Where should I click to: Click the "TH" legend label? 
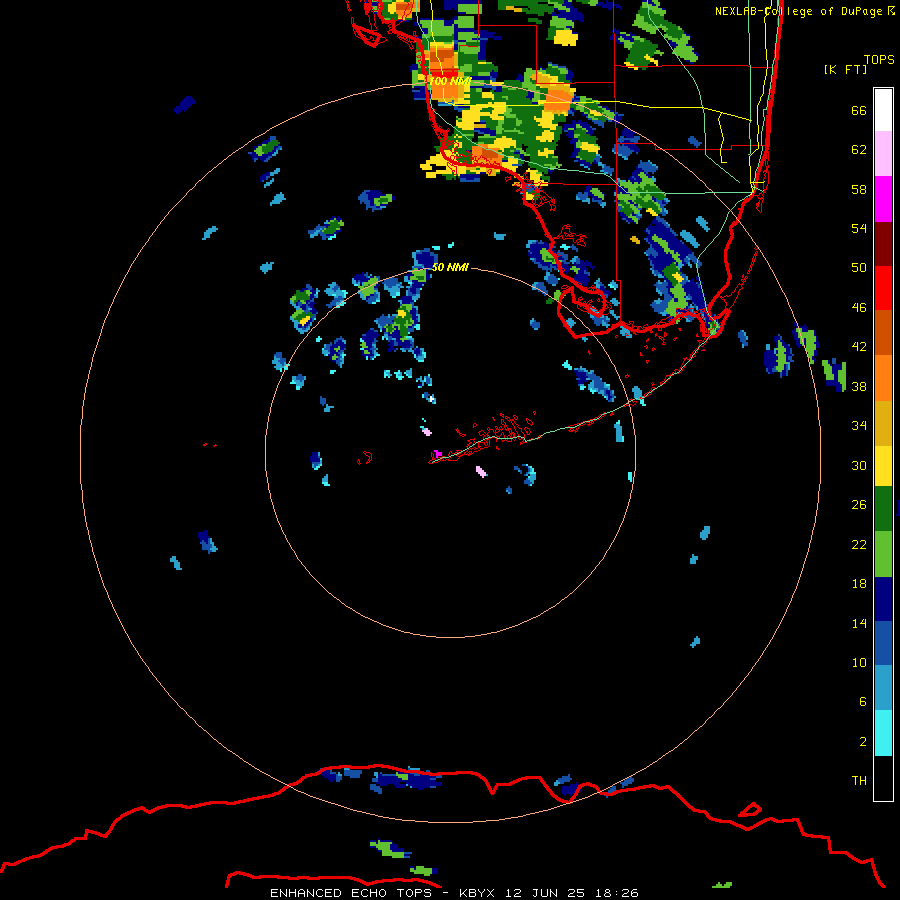tap(859, 781)
